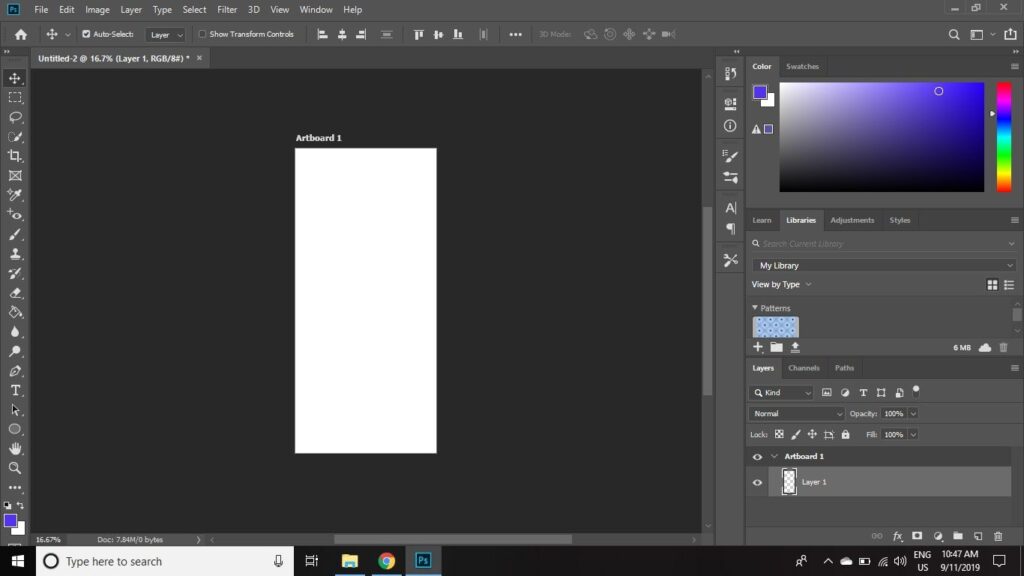Viewport: 1024px width, 576px height.
Task: Click the Home button in options bar
Action: pyautogui.click(x=21, y=35)
